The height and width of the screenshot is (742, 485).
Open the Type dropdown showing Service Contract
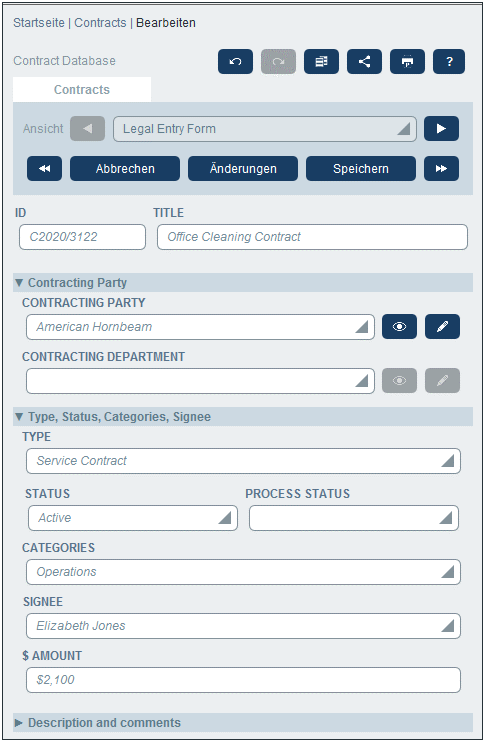click(243, 461)
